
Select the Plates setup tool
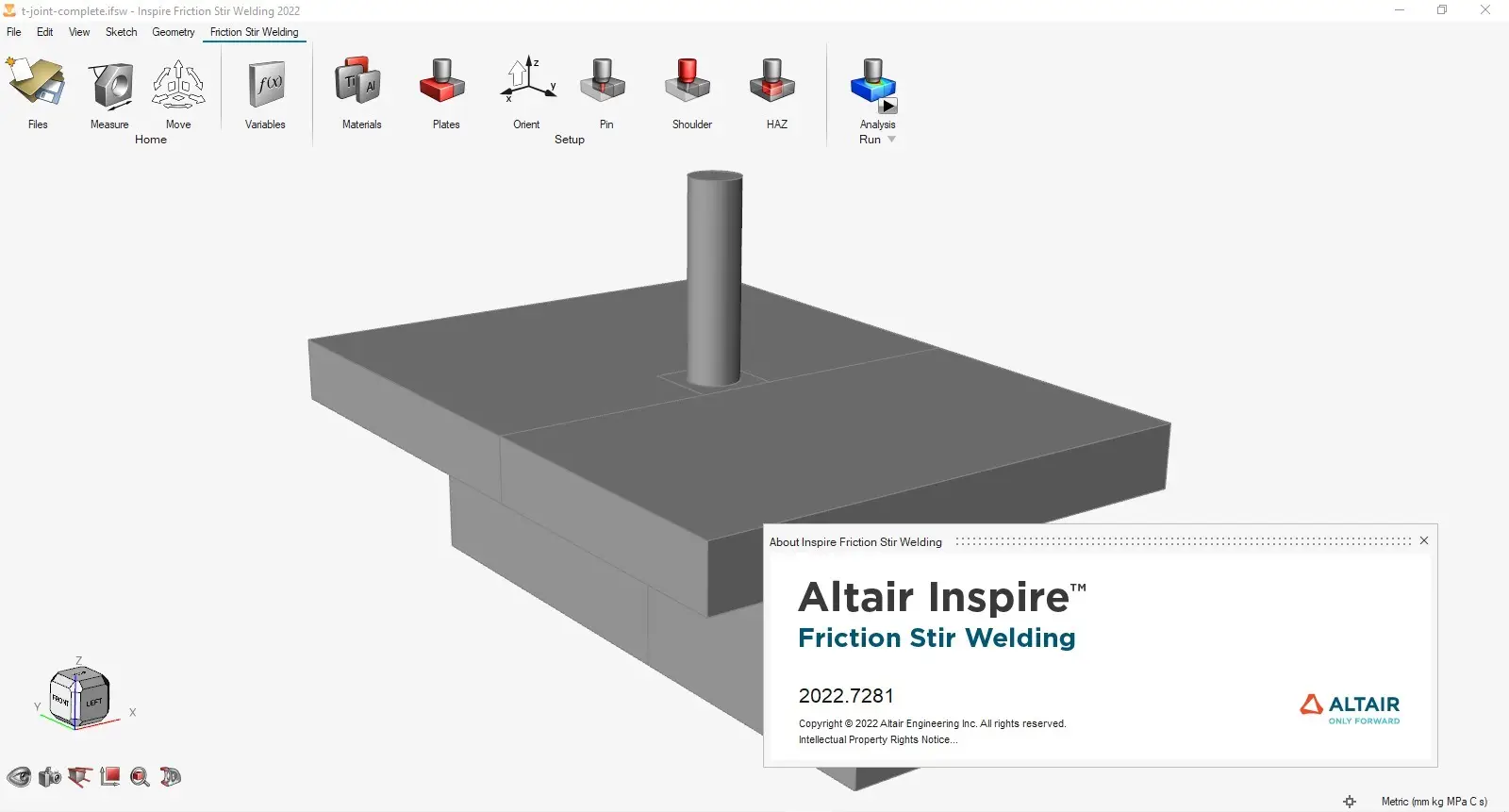coord(442,81)
